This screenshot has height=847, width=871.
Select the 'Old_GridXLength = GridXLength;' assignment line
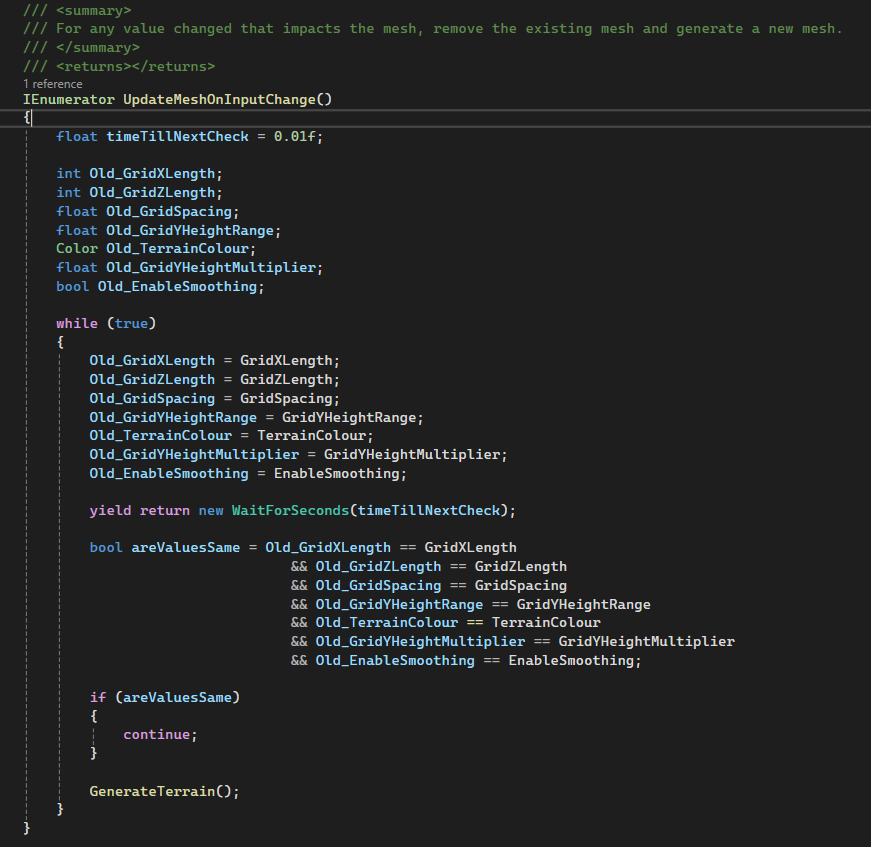pyautogui.click(x=214, y=360)
